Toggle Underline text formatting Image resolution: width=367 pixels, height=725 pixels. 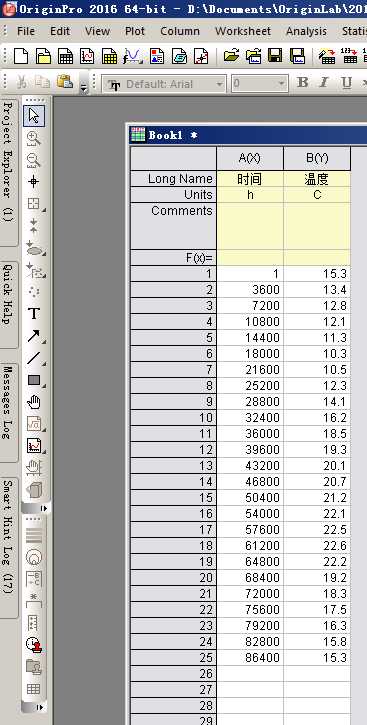[346, 83]
